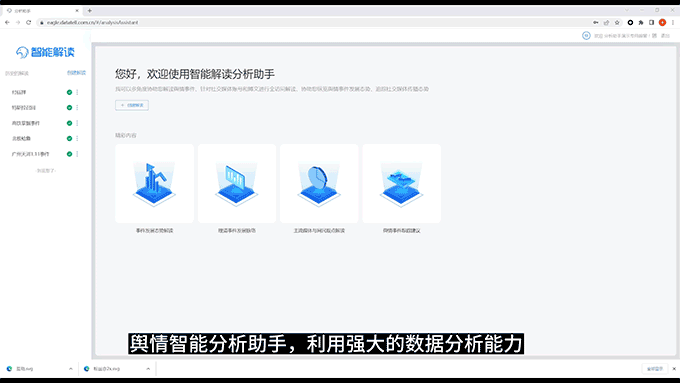The image size is (680, 383).
Task: Click the + 创建解读 button under welcome text
Action: point(132,105)
